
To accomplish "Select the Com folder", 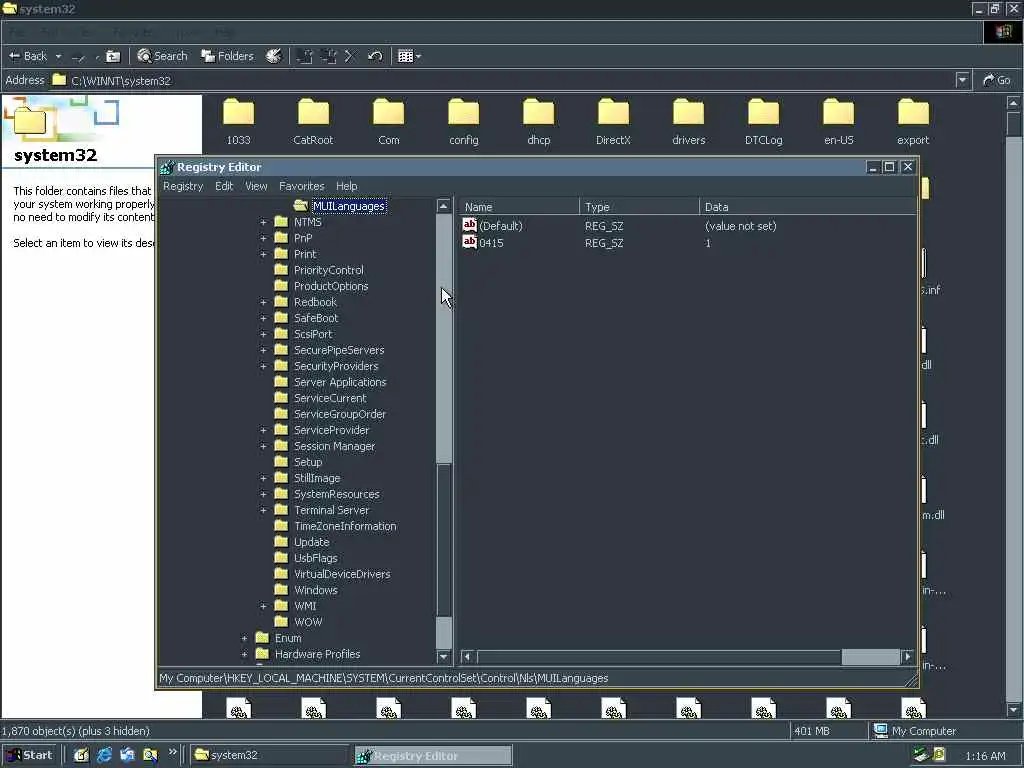I will click(389, 122).
